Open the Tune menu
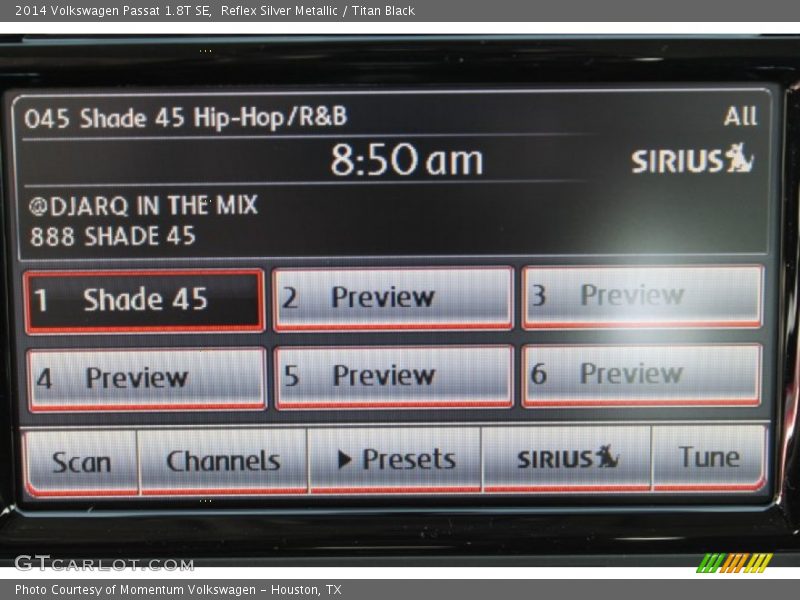This screenshot has height=600, width=800. point(709,457)
